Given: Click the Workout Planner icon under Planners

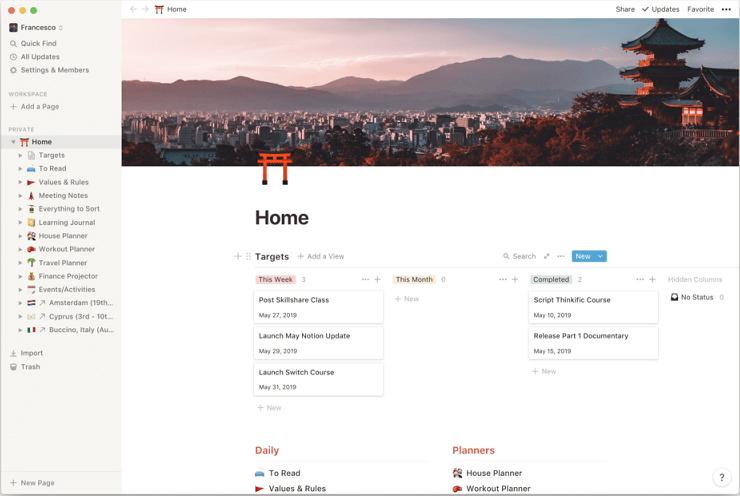Looking at the screenshot, I should click(x=457, y=488).
